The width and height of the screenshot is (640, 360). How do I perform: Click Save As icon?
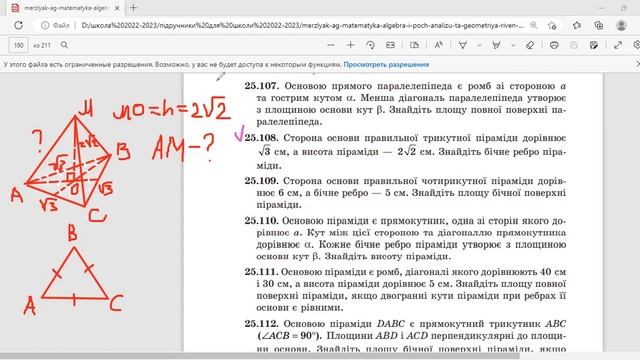594,45
